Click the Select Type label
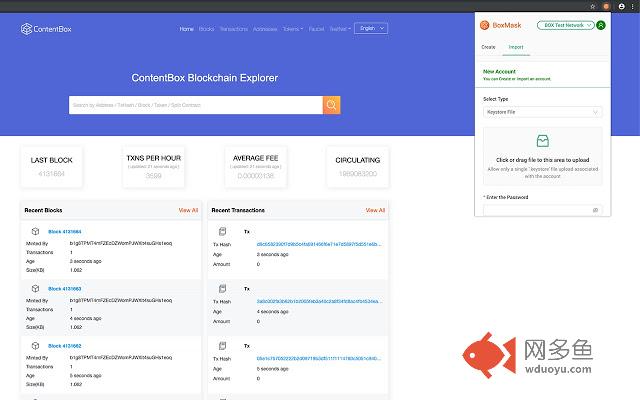 496,99
